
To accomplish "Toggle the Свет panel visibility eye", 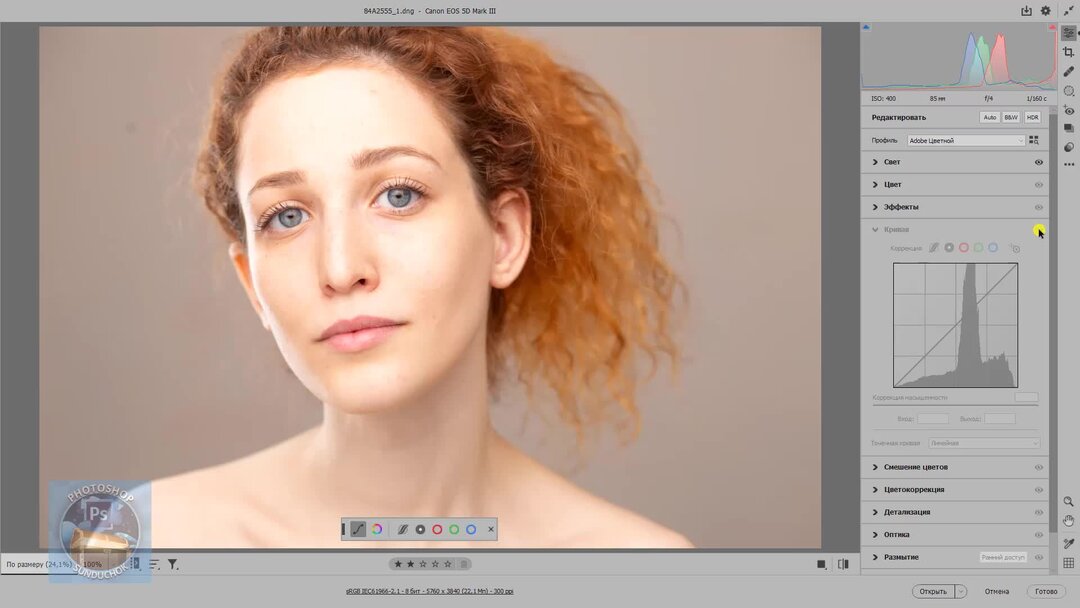I will click(x=1038, y=162).
